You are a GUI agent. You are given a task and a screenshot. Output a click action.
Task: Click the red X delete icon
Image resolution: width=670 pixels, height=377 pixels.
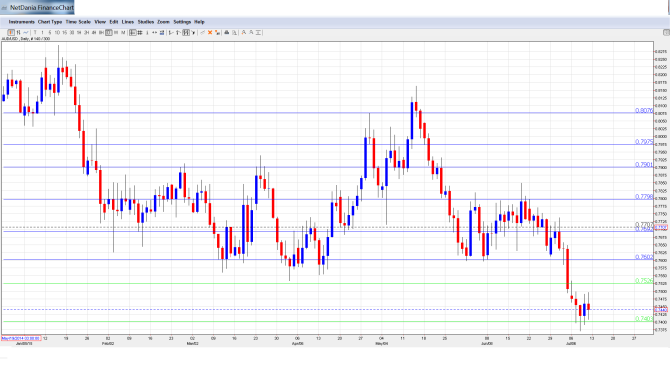pos(210,32)
